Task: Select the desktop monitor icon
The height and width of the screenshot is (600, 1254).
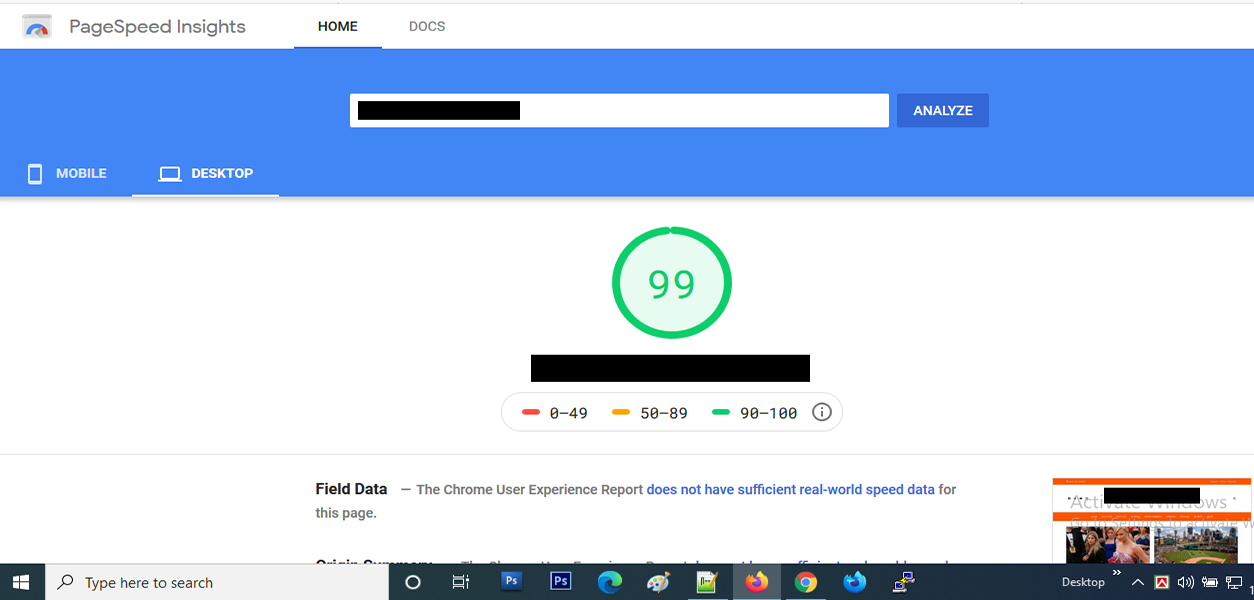Action: (x=168, y=173)
